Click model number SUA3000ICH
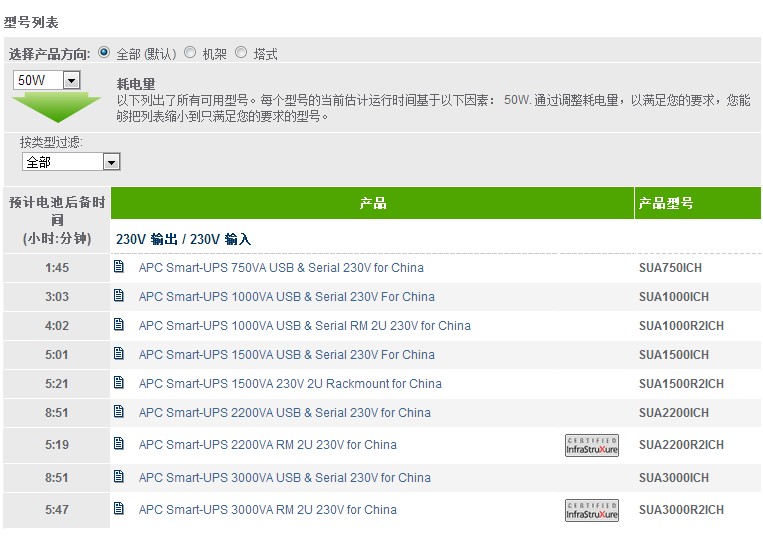Image resolution: width=763 pixels, height=537 pixels. coord(673,478)
